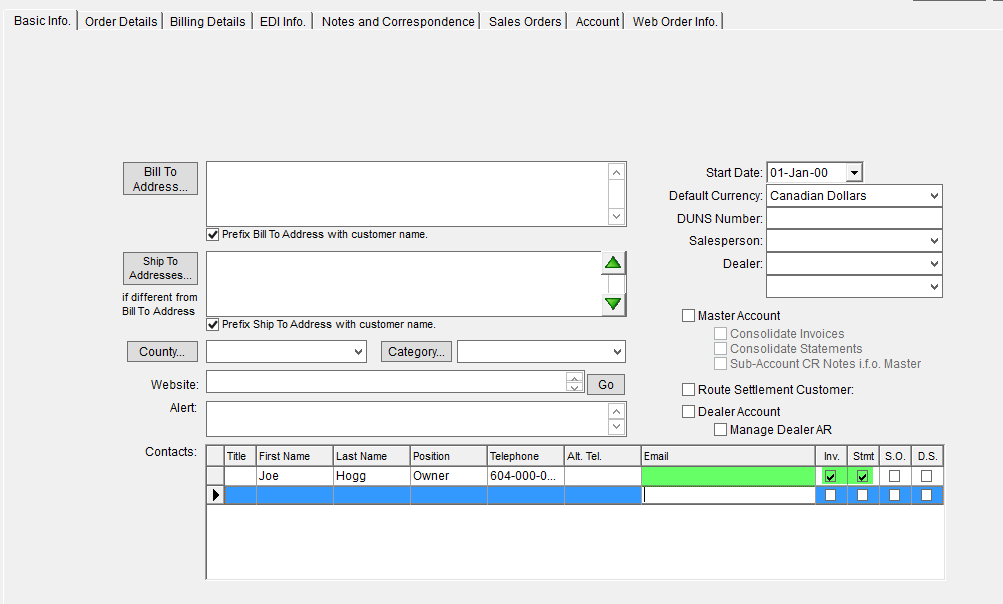1003x604 pixels.
Task: Toggle the Manage Dealer AR checkbox
Action: coord(720,429)
